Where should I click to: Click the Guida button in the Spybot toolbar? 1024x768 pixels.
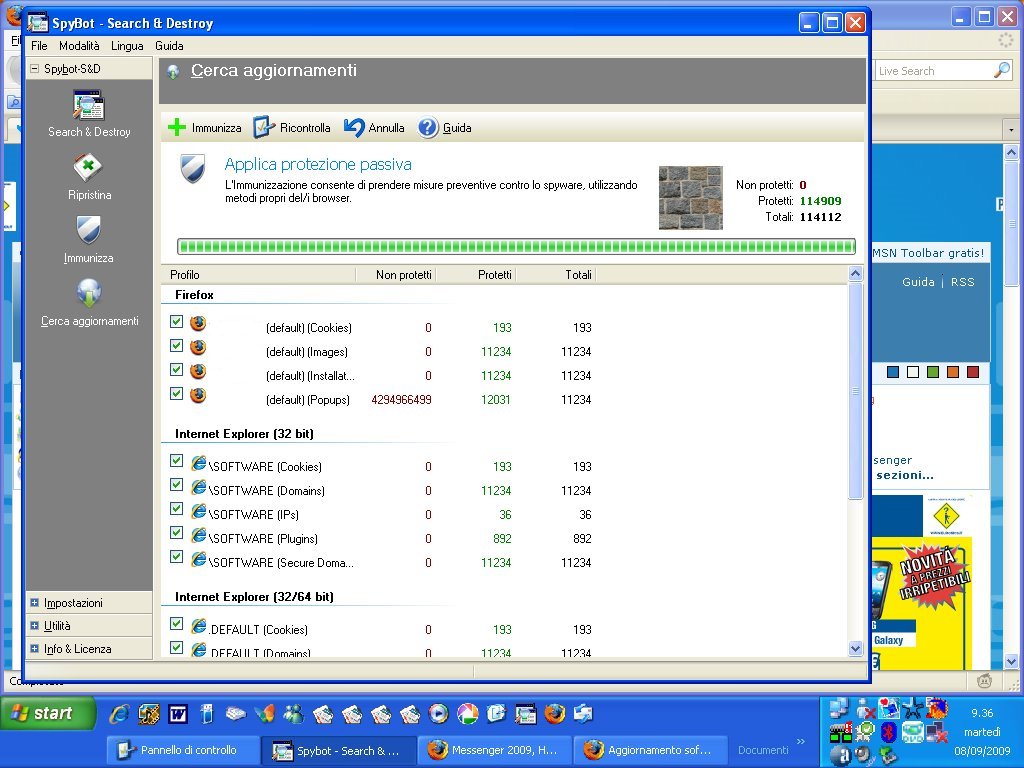coord(445,128)
